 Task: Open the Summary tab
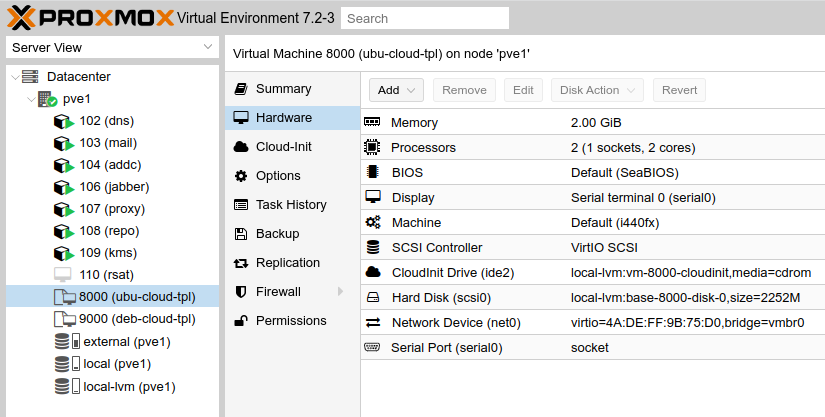pos(293,89)
